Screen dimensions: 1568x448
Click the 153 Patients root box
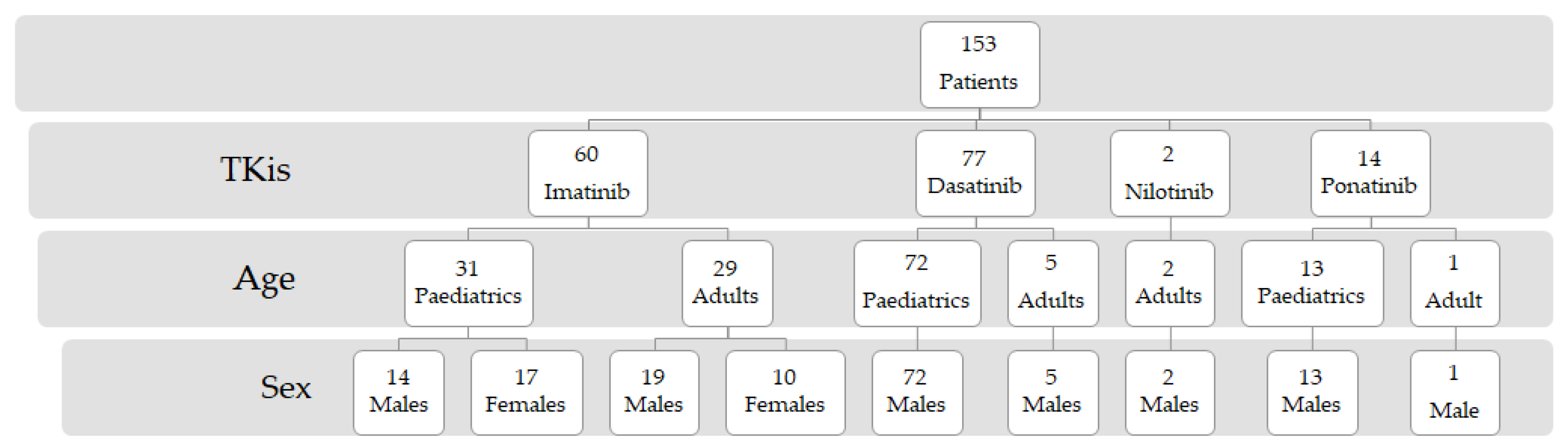click(x=979, y=64)
